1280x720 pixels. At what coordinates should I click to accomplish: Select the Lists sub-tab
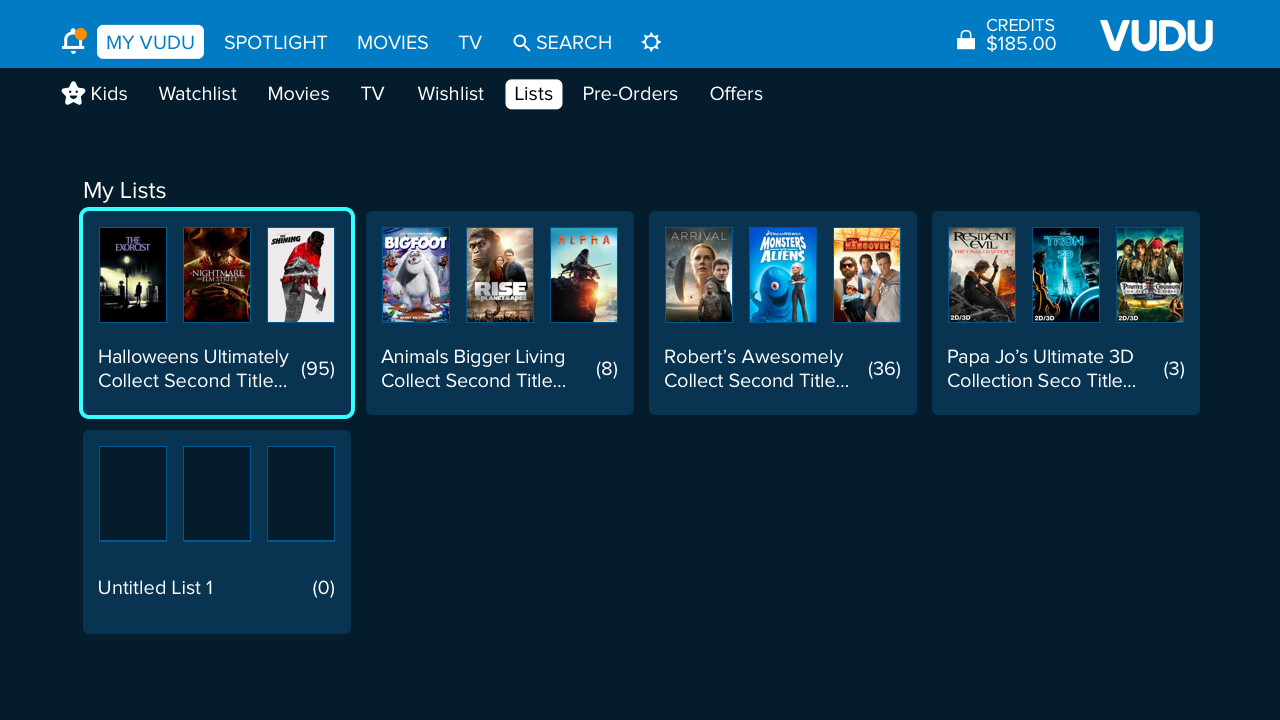click(534, 94)
